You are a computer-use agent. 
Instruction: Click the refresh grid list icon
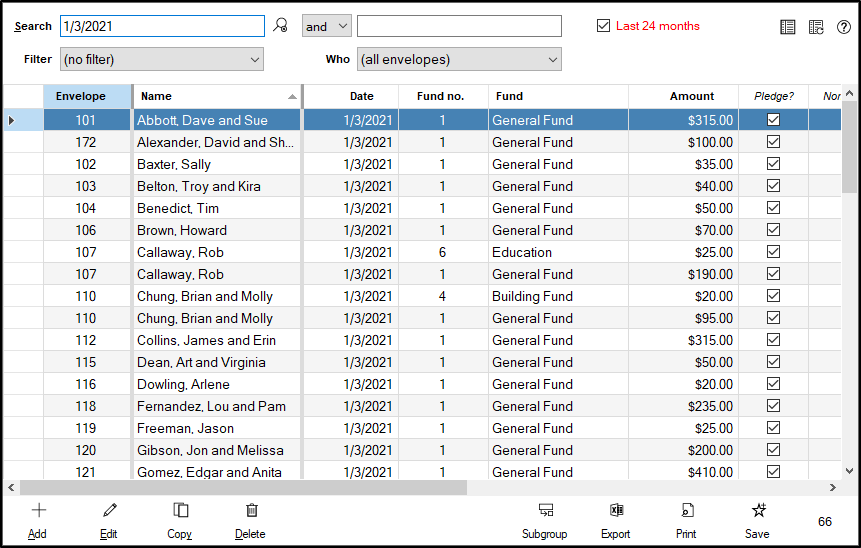(x=816, y=27)
